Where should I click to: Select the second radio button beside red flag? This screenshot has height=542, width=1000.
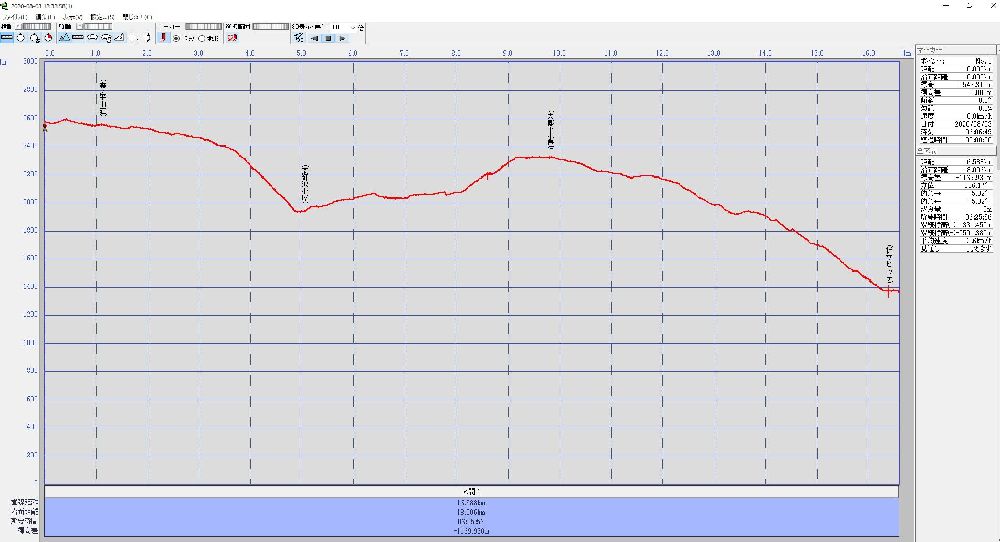tap(201, 38)
